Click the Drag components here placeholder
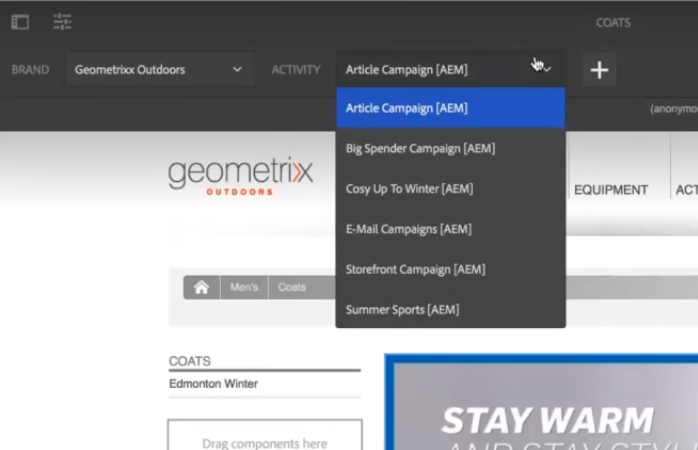The width and height of the screenshot is (698, 450). (264, 442)
